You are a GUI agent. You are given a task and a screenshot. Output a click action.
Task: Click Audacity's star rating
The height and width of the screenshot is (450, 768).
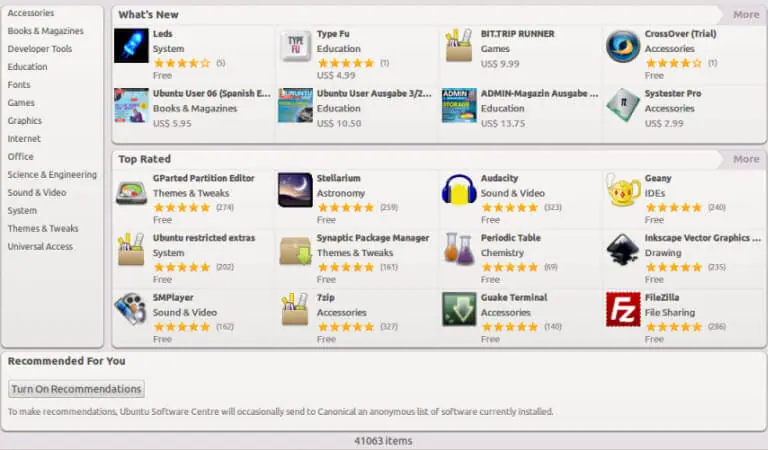coord(509,208)
